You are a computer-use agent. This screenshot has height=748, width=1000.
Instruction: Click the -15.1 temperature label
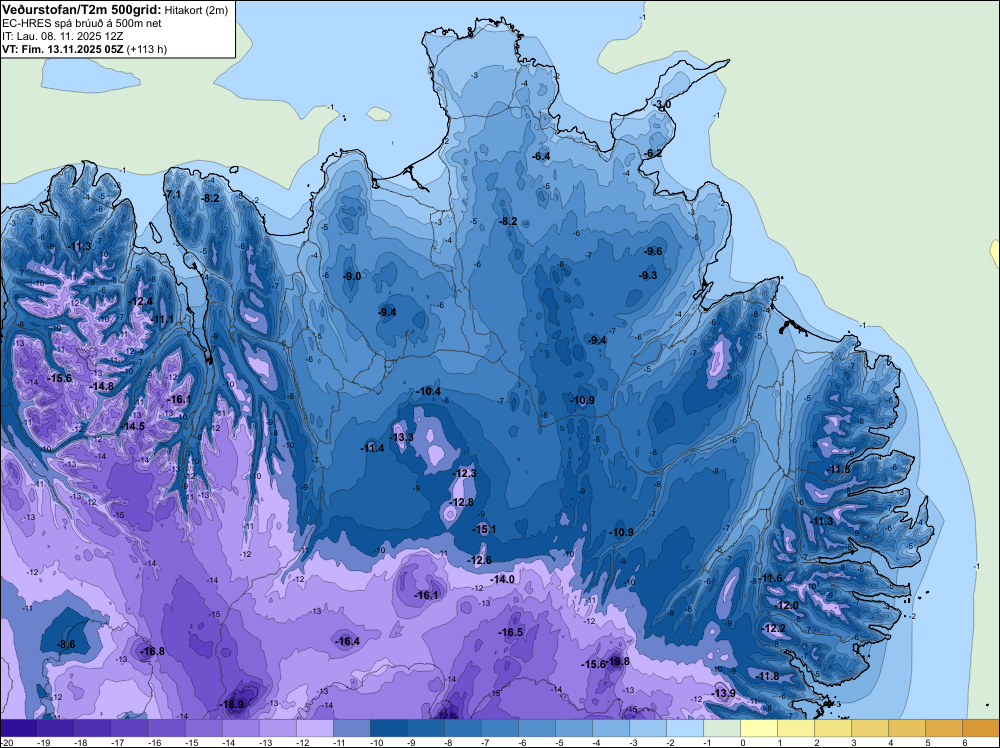click(x=484, y=529)
